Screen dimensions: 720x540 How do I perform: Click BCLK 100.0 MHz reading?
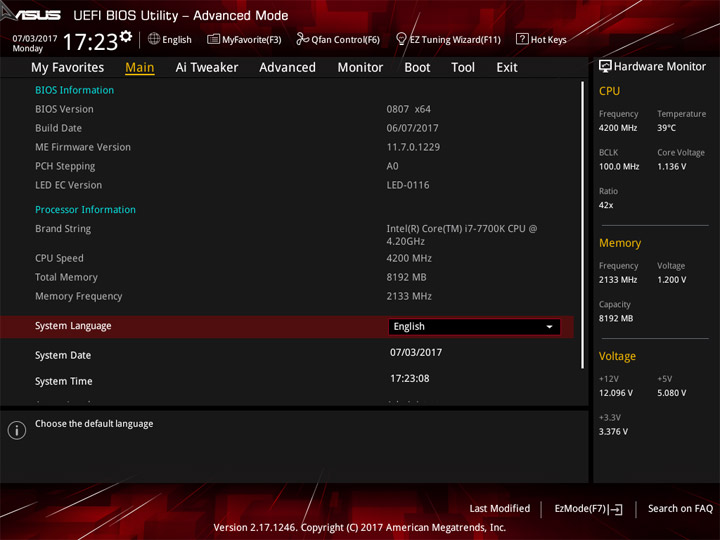point(619,166)
